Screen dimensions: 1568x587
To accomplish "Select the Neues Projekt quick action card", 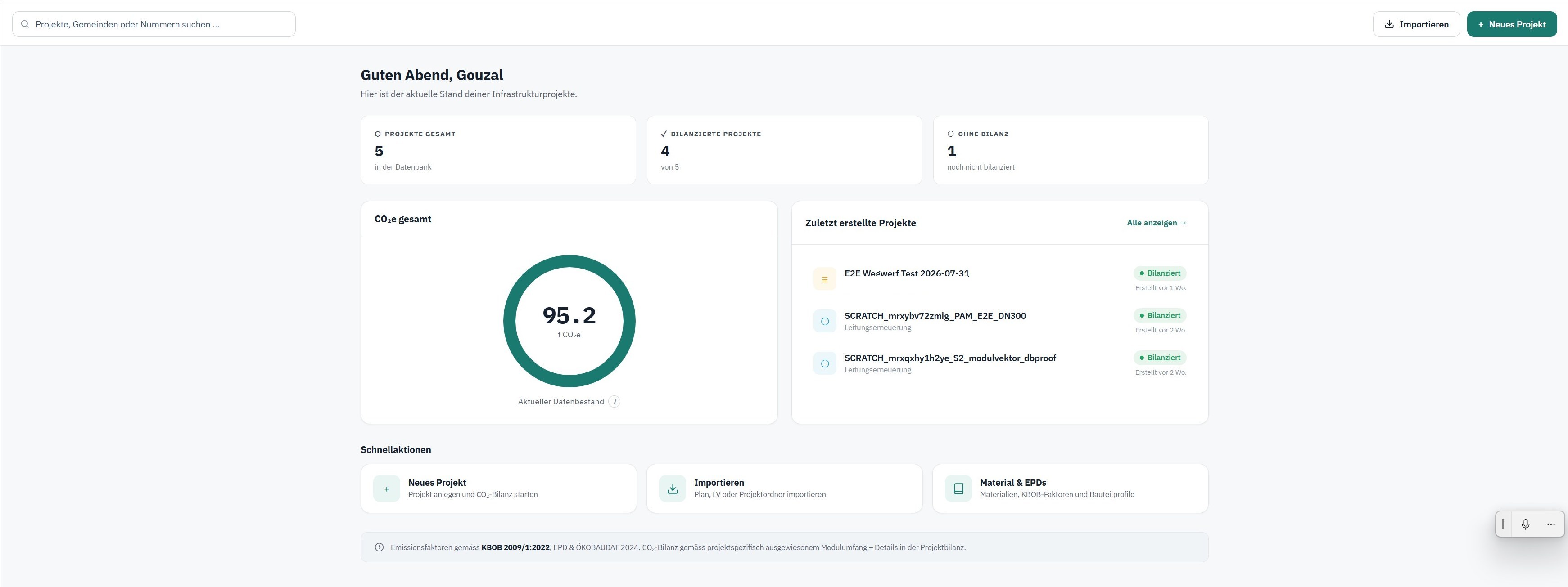I will click(x=498, y=488).
